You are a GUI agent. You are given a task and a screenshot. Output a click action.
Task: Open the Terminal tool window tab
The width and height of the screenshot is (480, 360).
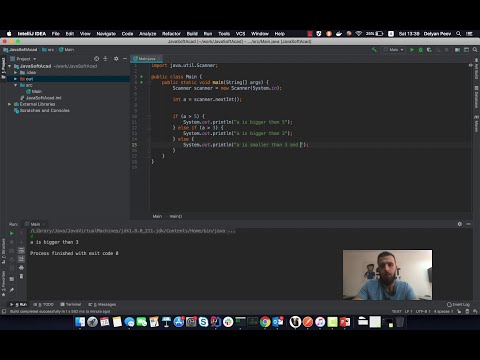(71, 304)
